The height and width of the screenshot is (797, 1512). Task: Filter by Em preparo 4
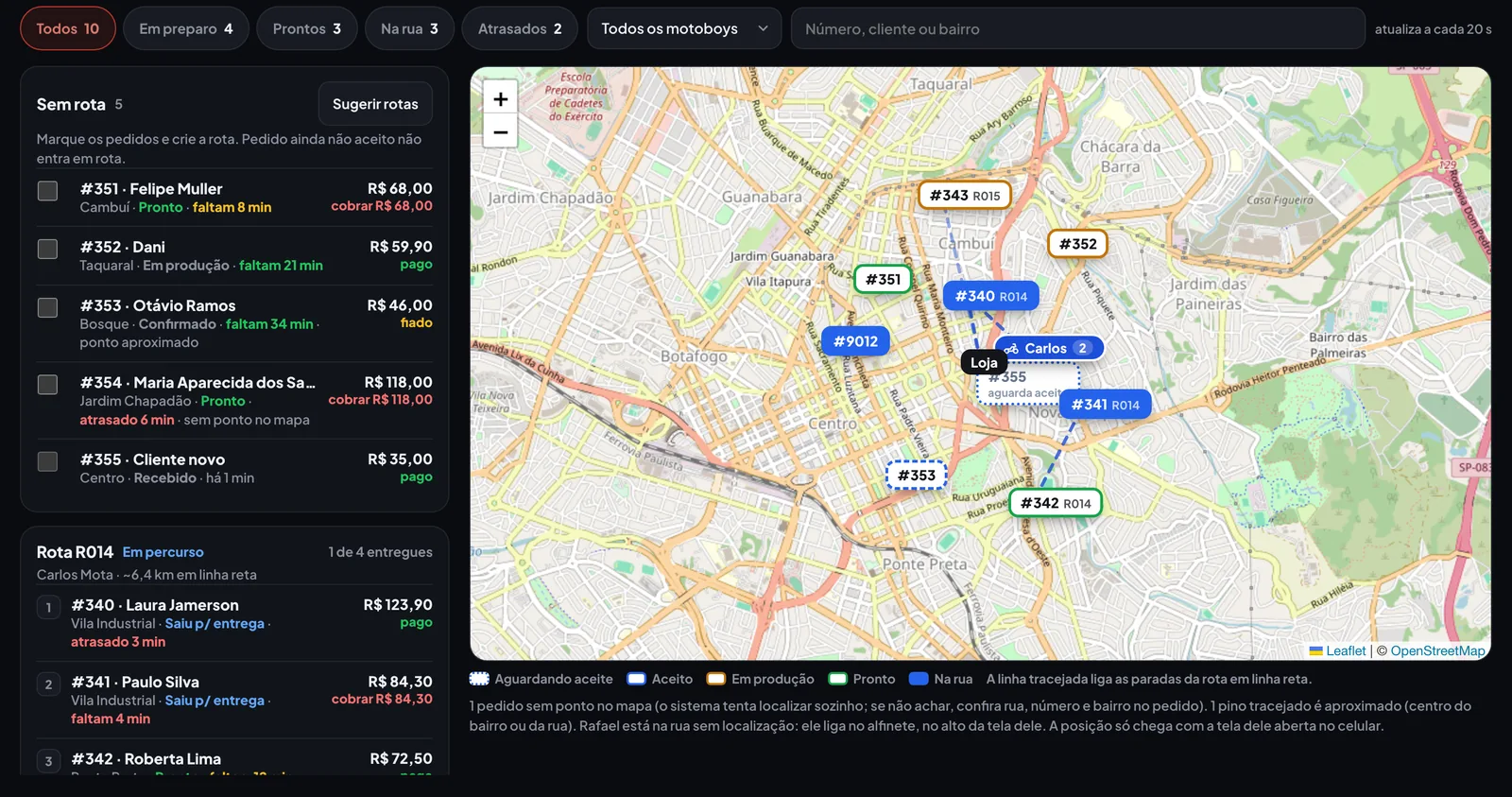(185, 28)
